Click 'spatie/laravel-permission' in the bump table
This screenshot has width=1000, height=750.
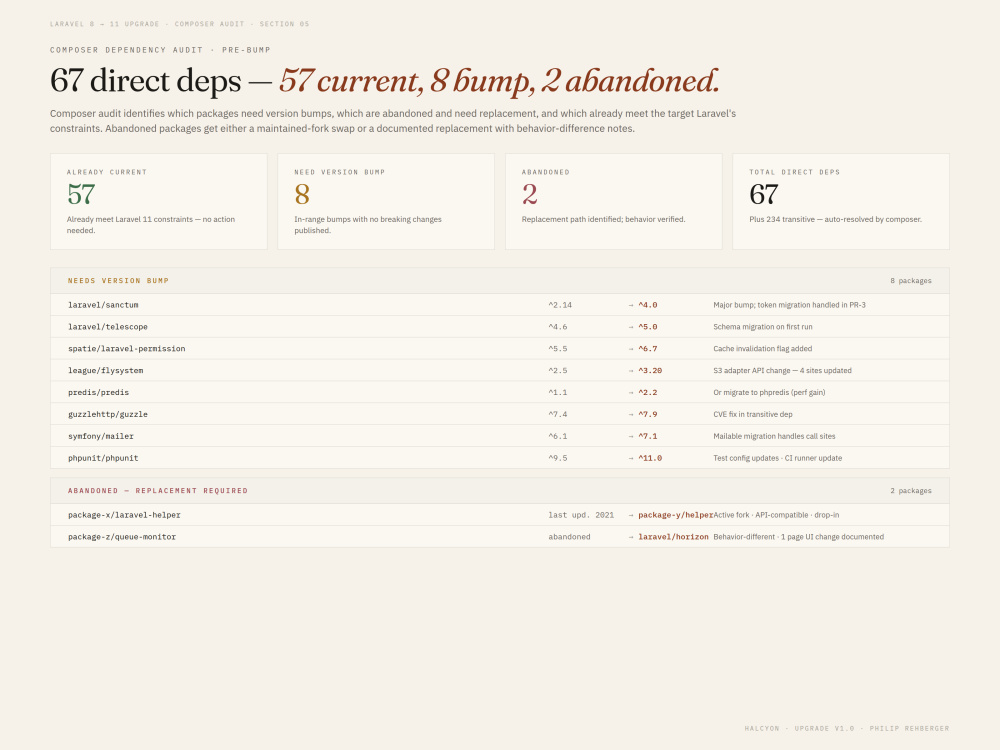tap(127, 349)
